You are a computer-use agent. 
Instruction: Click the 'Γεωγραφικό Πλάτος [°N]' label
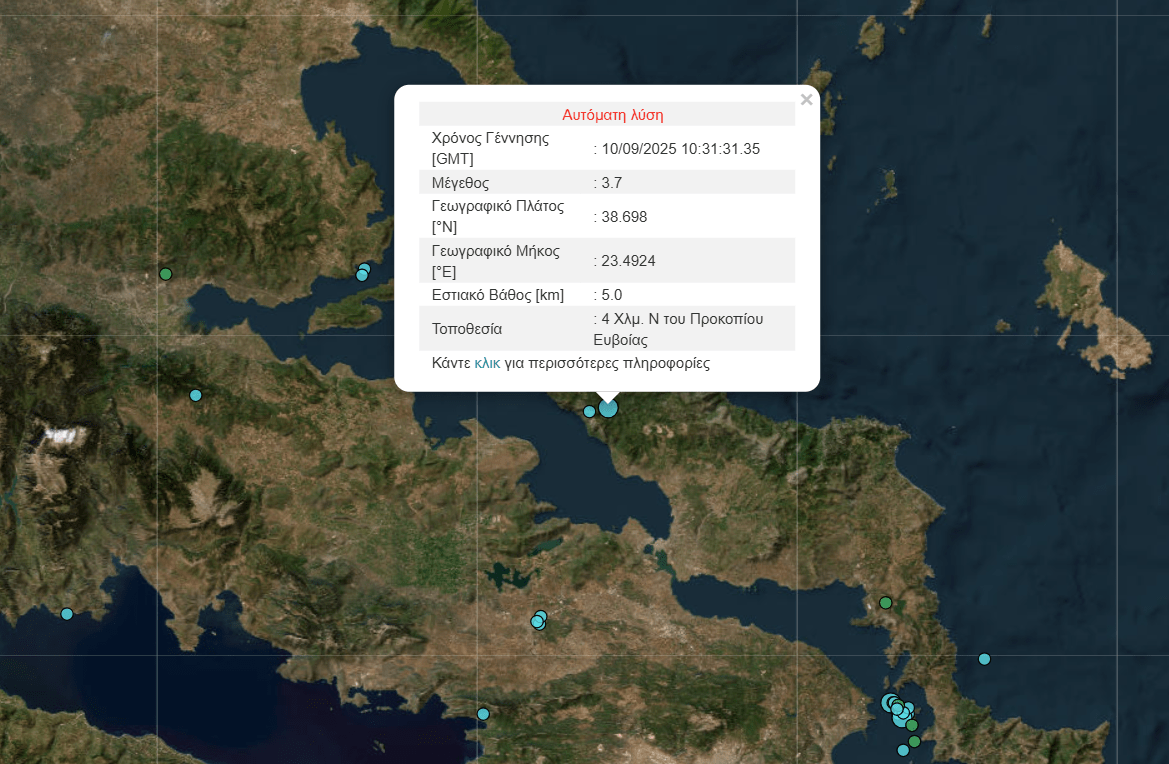point(498,216)
